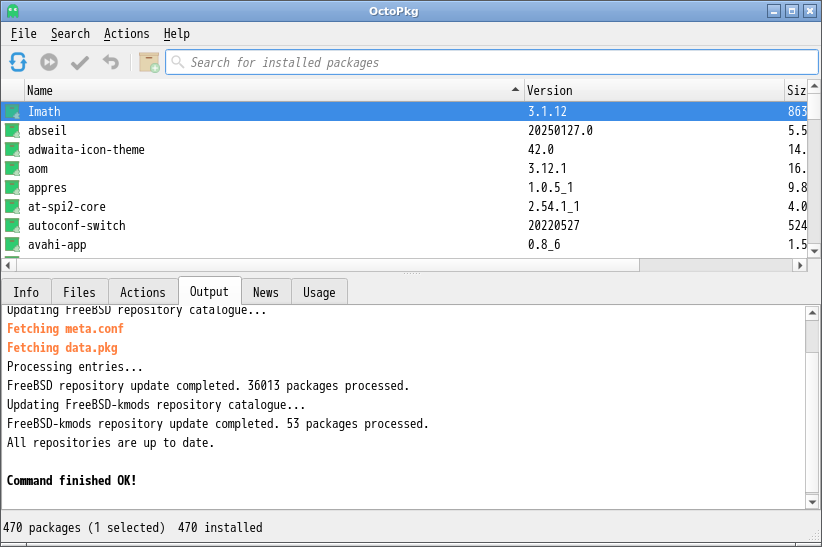Click the package icon beside avahi-app

[x=13, y=244]
